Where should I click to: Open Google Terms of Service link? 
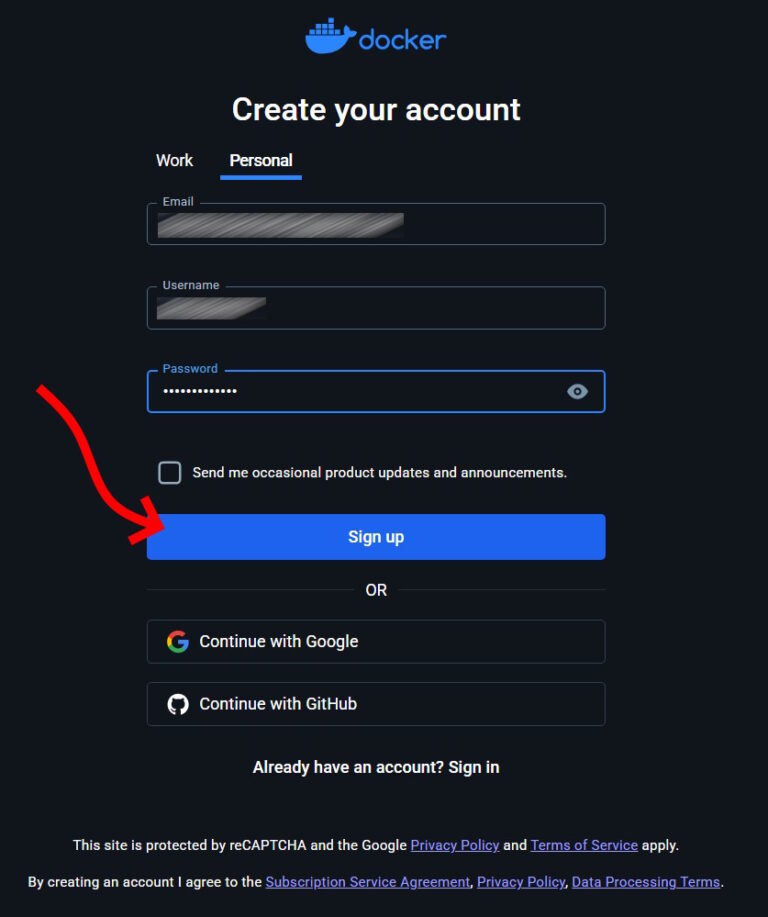pos(584,845)
